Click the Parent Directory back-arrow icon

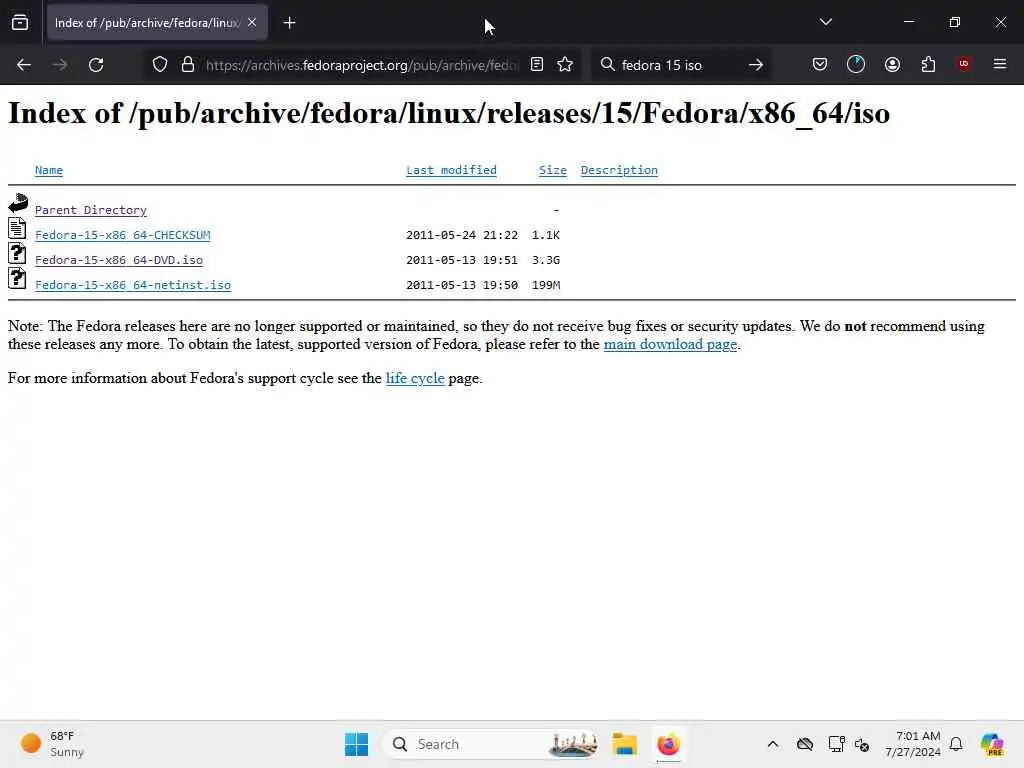pos(18,202)
